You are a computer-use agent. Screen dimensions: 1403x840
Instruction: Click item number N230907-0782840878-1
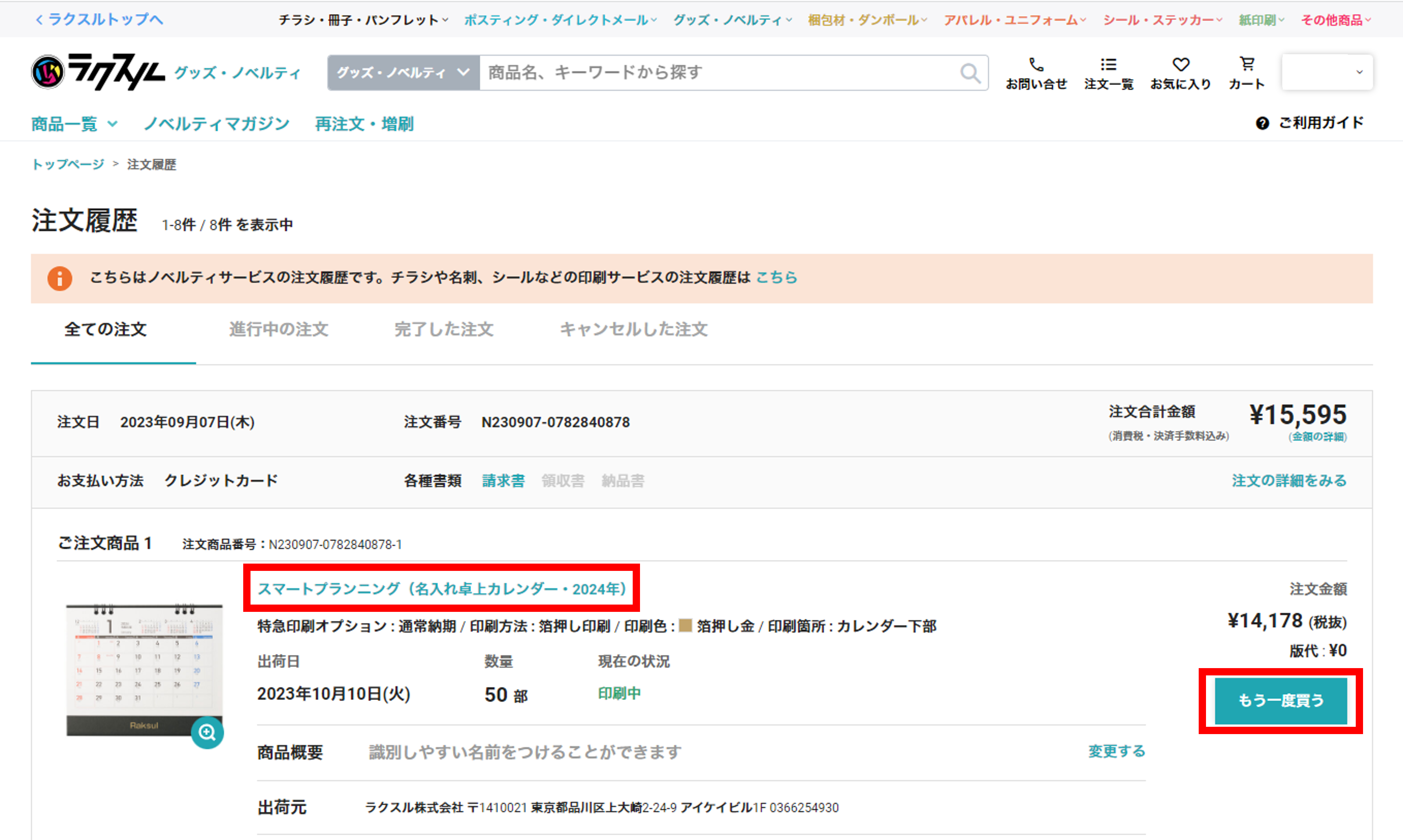[335, 544]
